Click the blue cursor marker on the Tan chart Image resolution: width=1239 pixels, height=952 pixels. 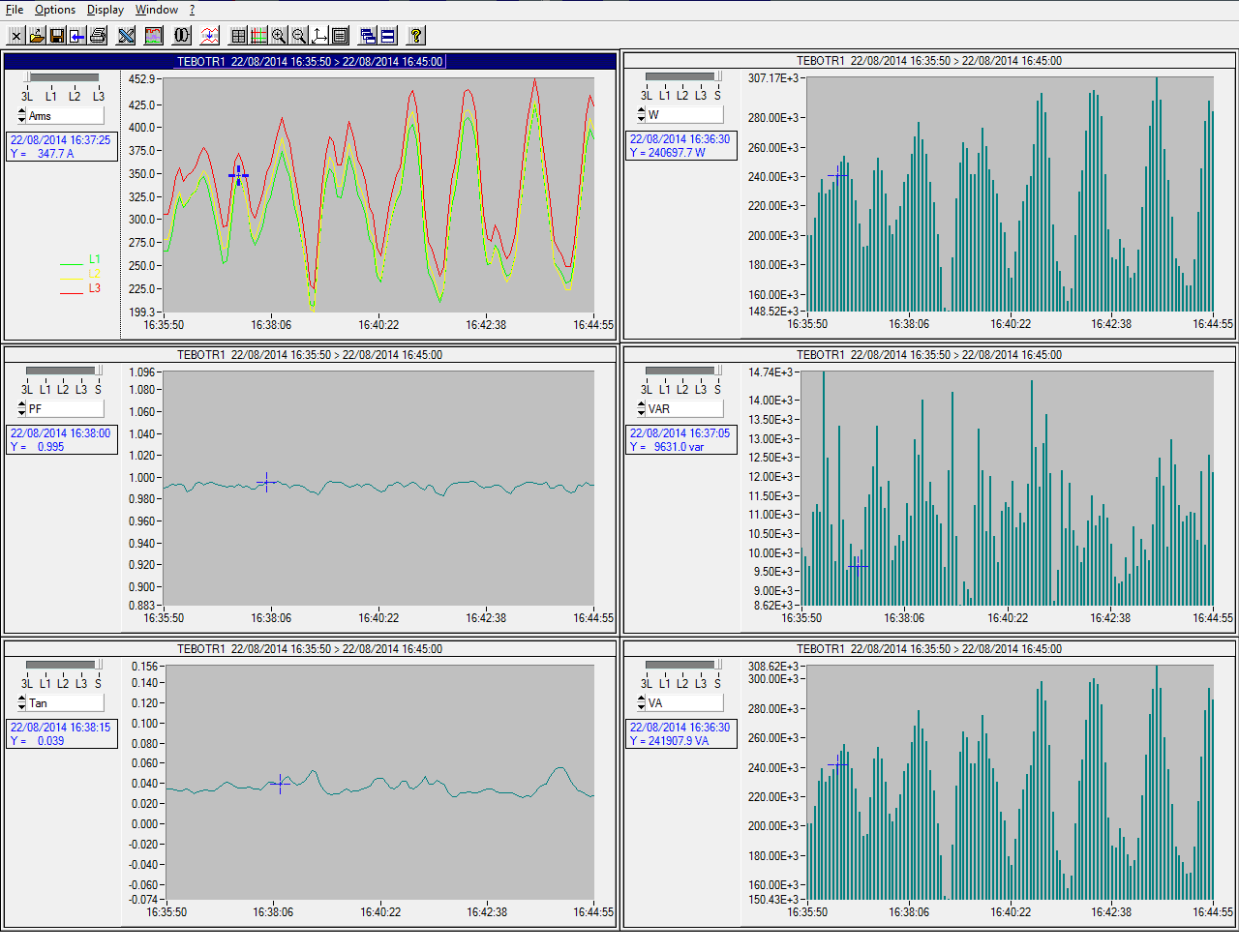(x=280, y=784)
